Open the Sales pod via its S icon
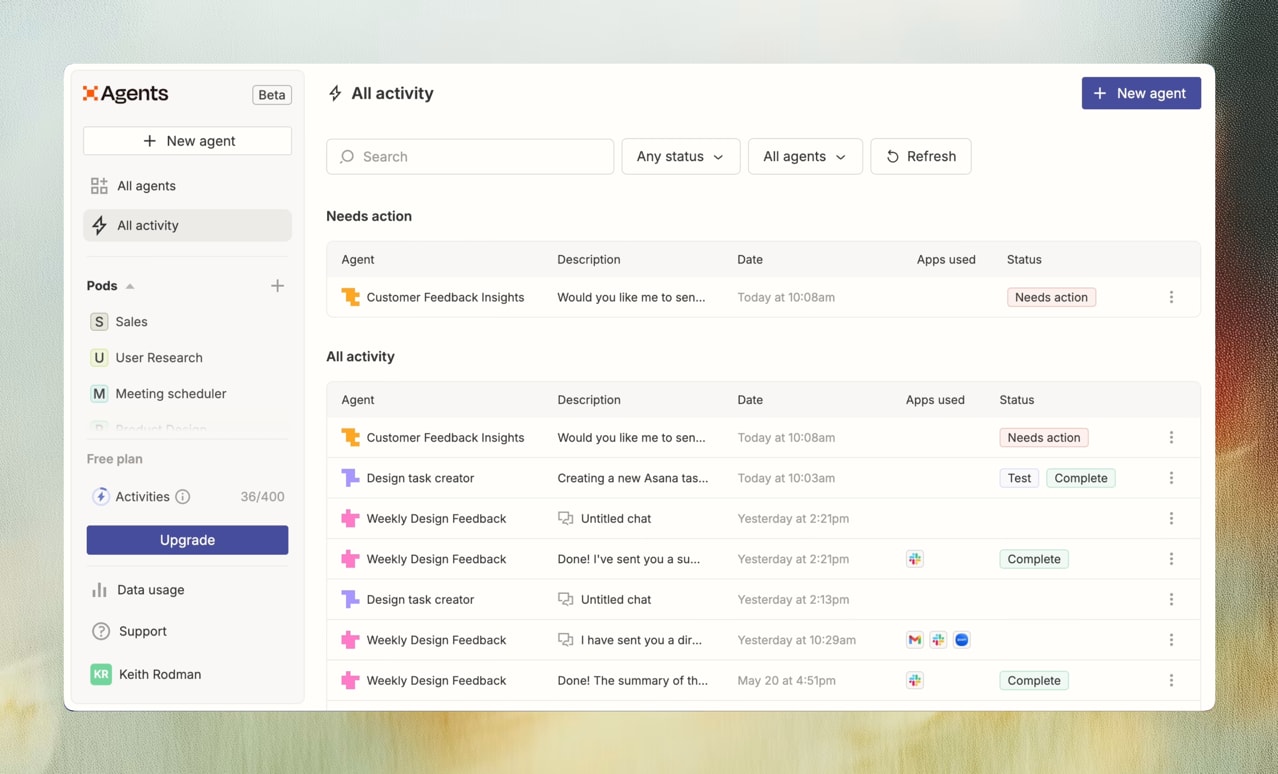 tap(99, 321)
